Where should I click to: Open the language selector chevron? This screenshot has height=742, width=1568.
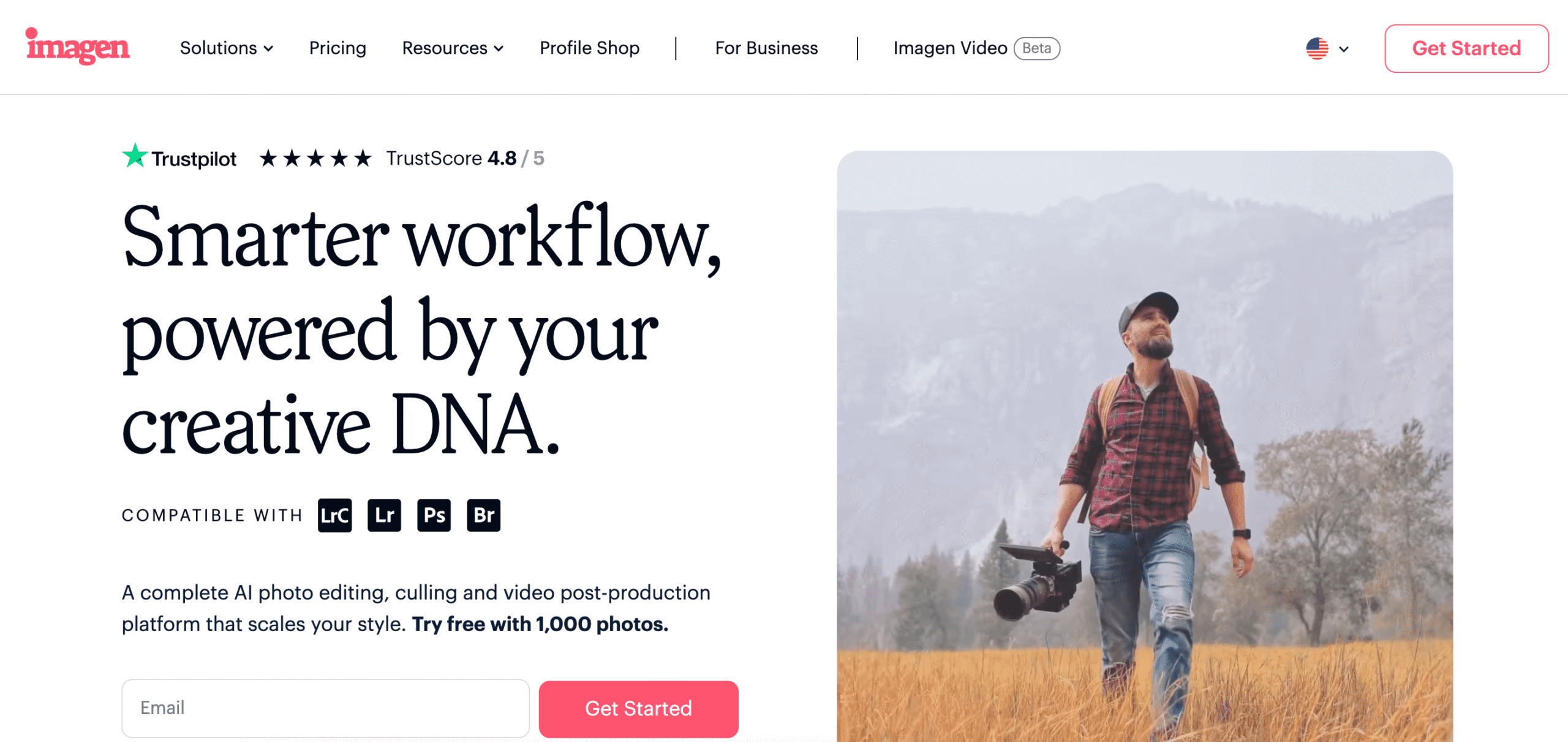click(x=1343, y=49)
